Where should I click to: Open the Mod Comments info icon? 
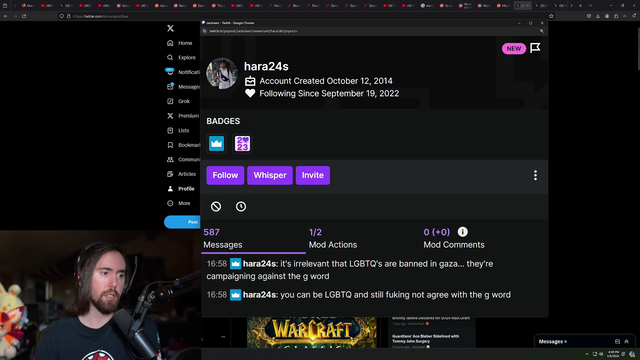(x=462, y=232)
